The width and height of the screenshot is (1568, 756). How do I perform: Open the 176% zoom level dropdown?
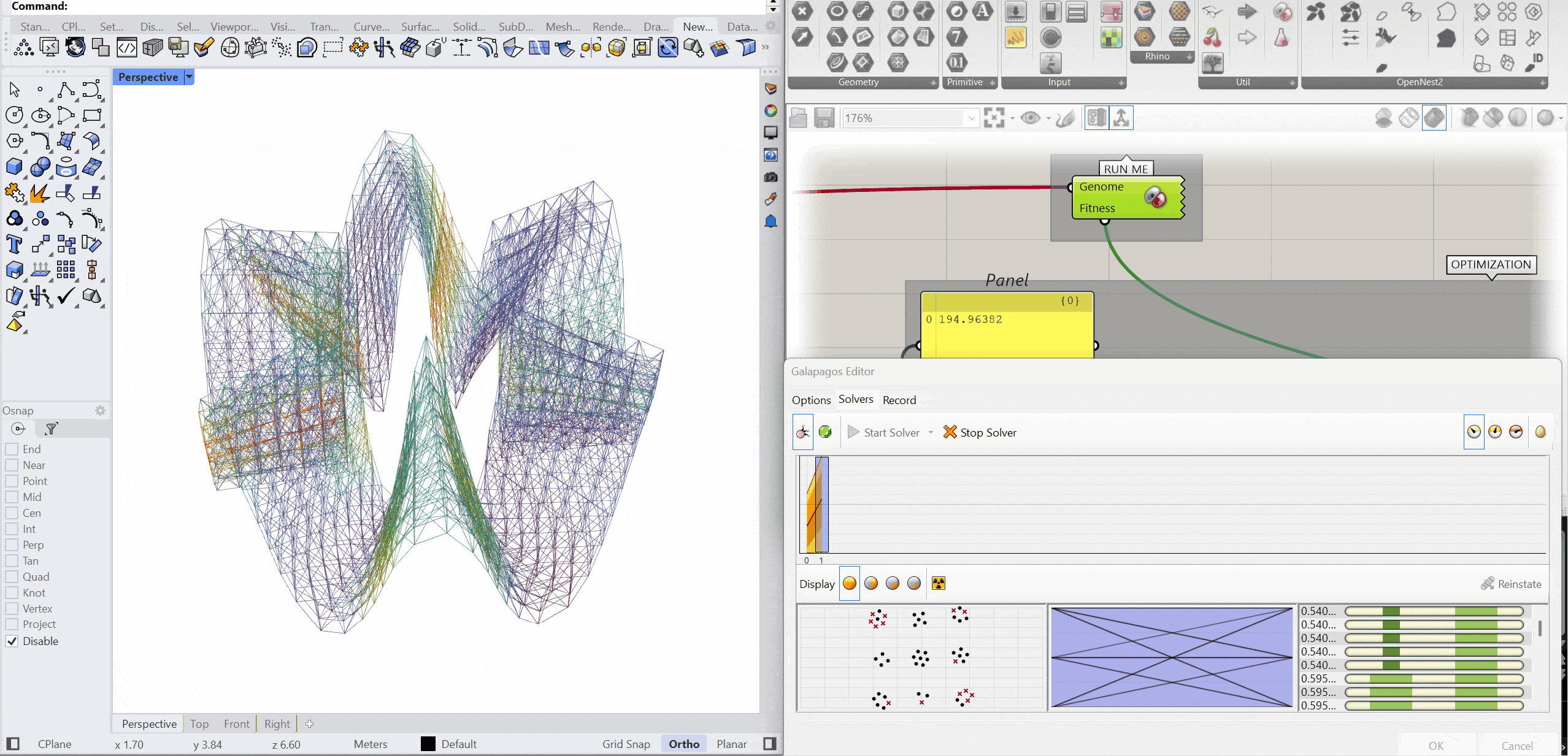click(971, 118)
